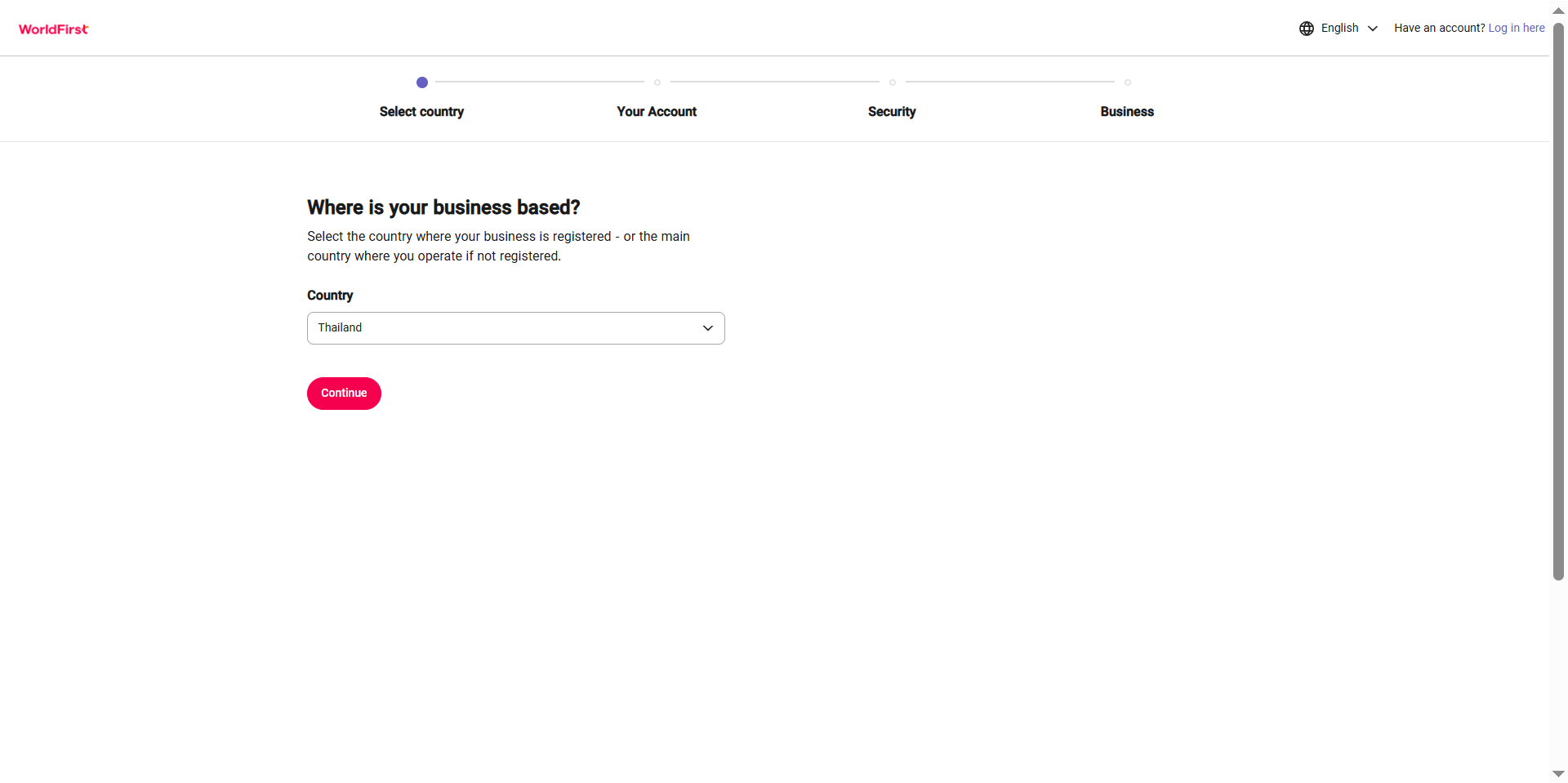Select the "Select country" step label

[x=421, y=112]
